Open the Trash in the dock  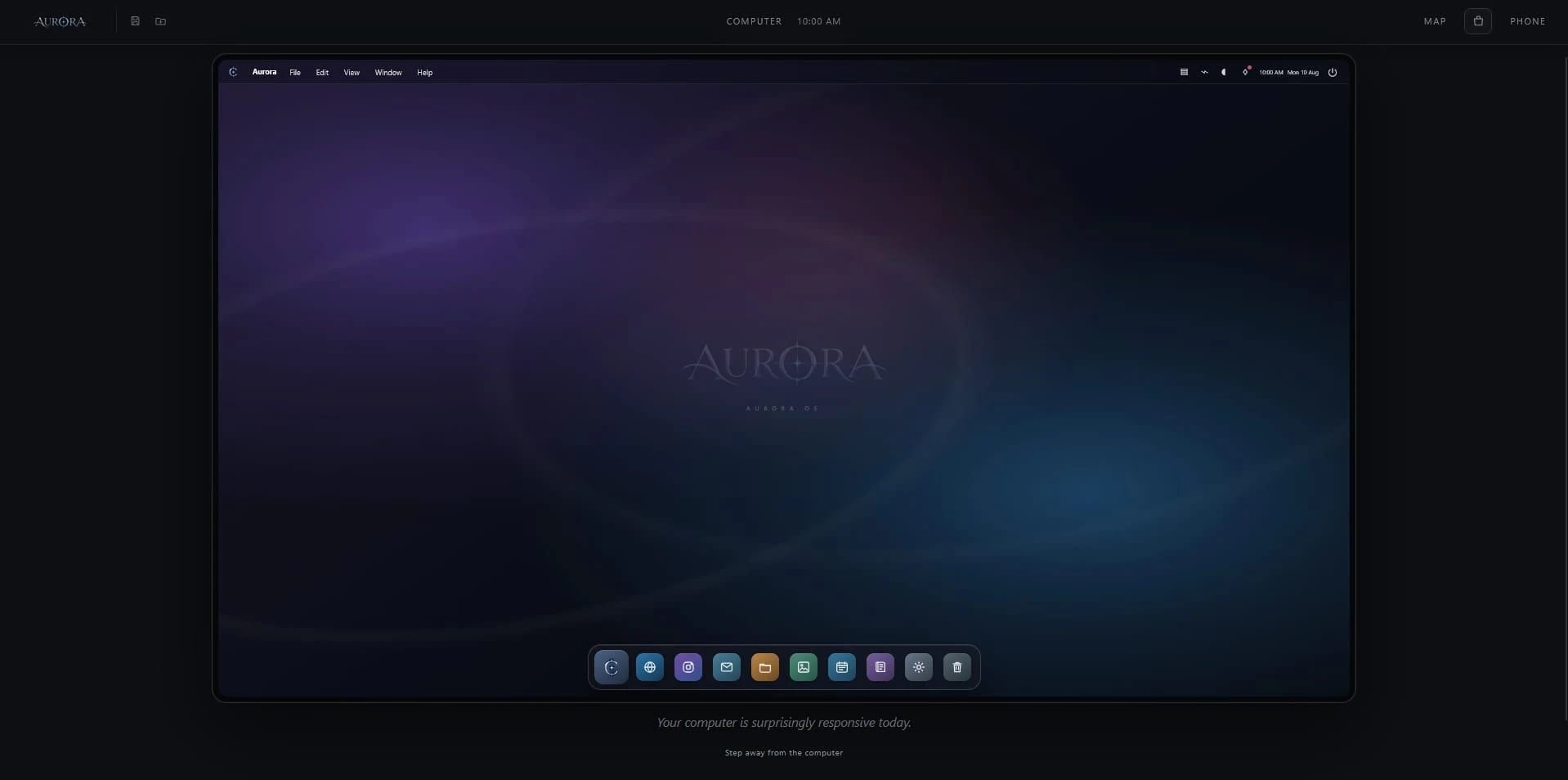coord(957,667)
